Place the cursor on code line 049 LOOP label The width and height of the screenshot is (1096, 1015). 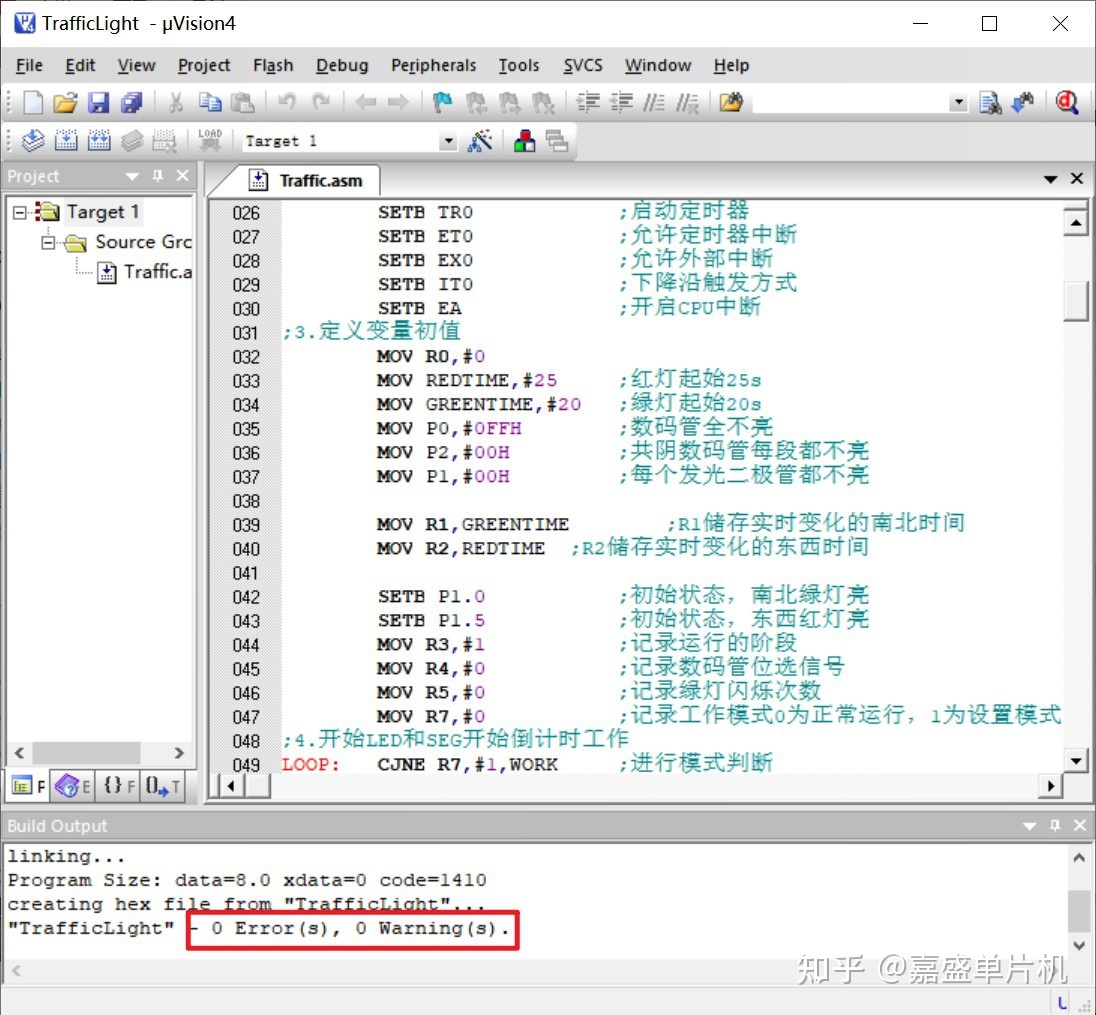click(310, 764)
